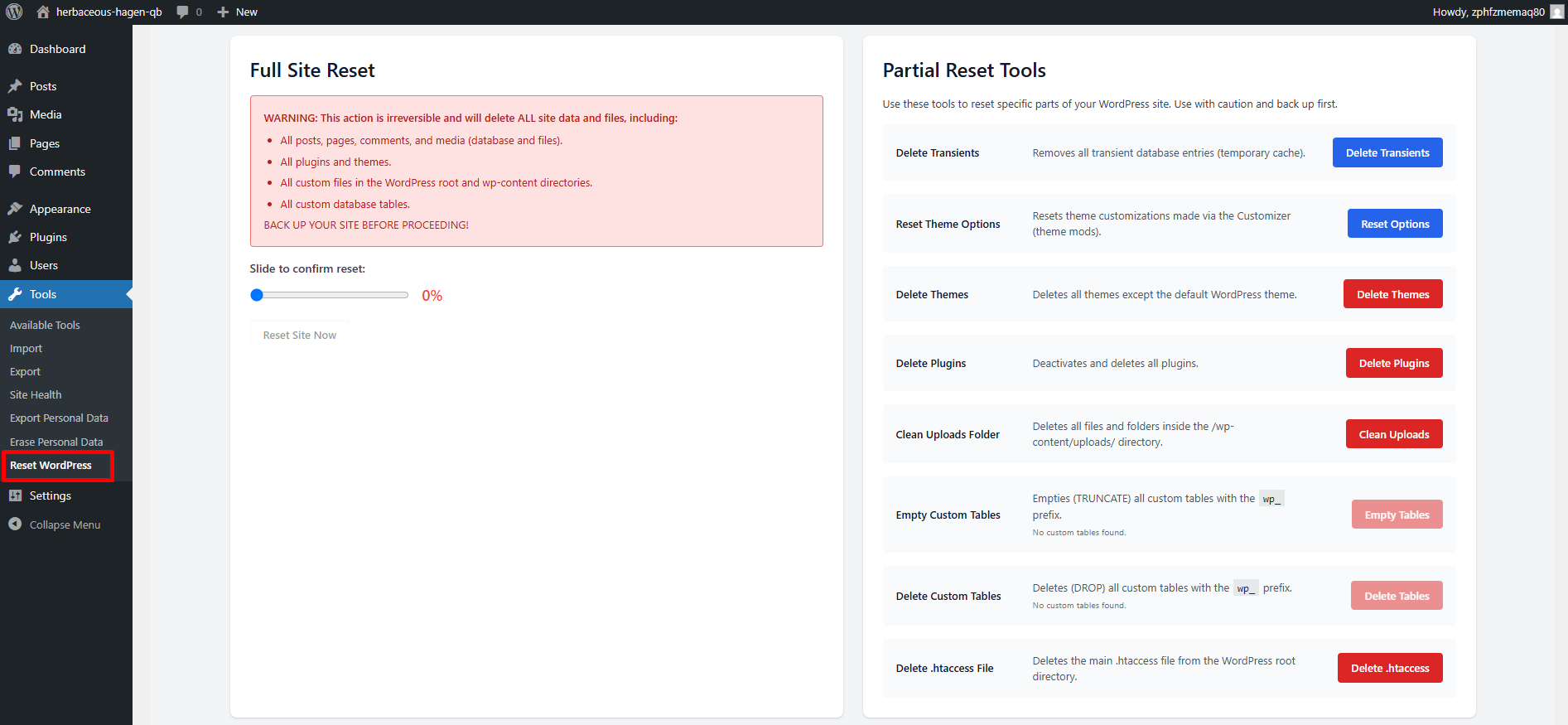Click the Users person icon
The width and height of the screenshot is (1568, 725).
coord(15,265)
